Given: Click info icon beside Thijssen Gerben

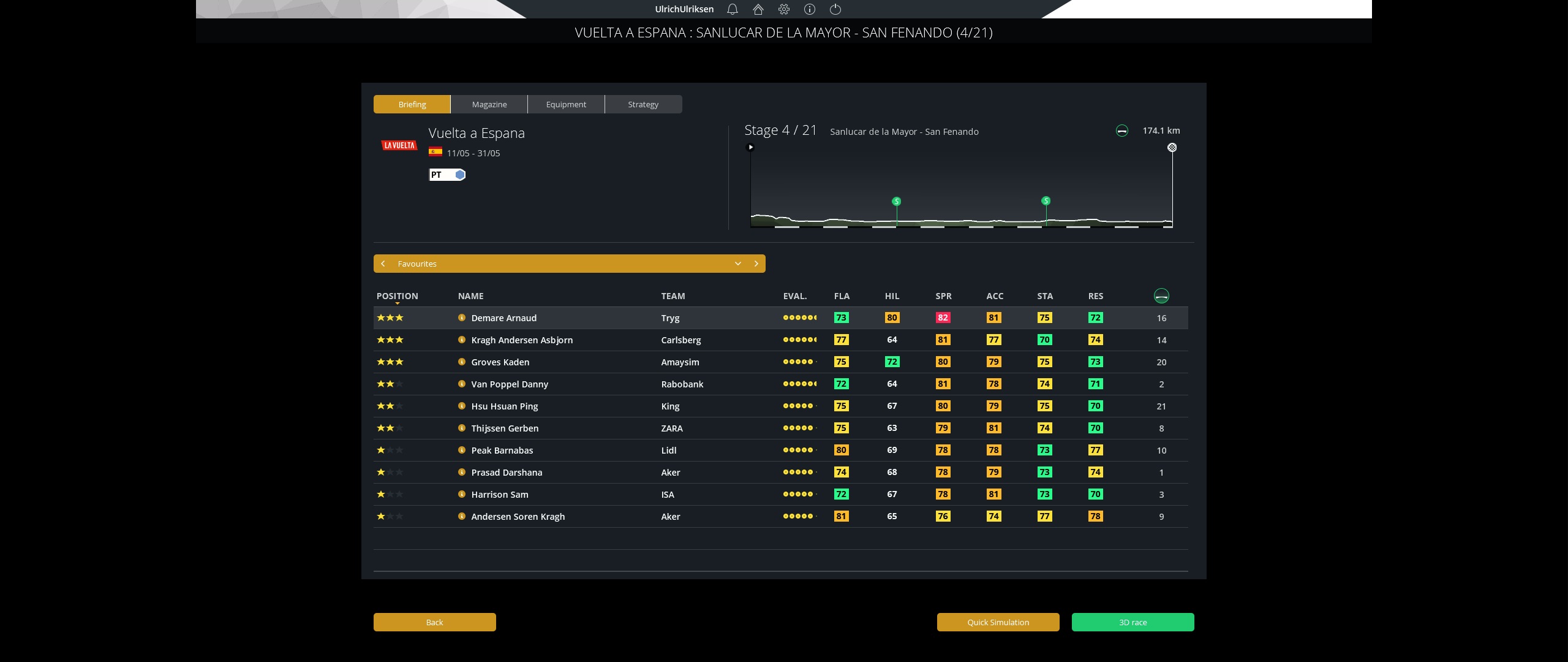Looking at the screenshot, I should pyautogui.click(x=462, y=428).
